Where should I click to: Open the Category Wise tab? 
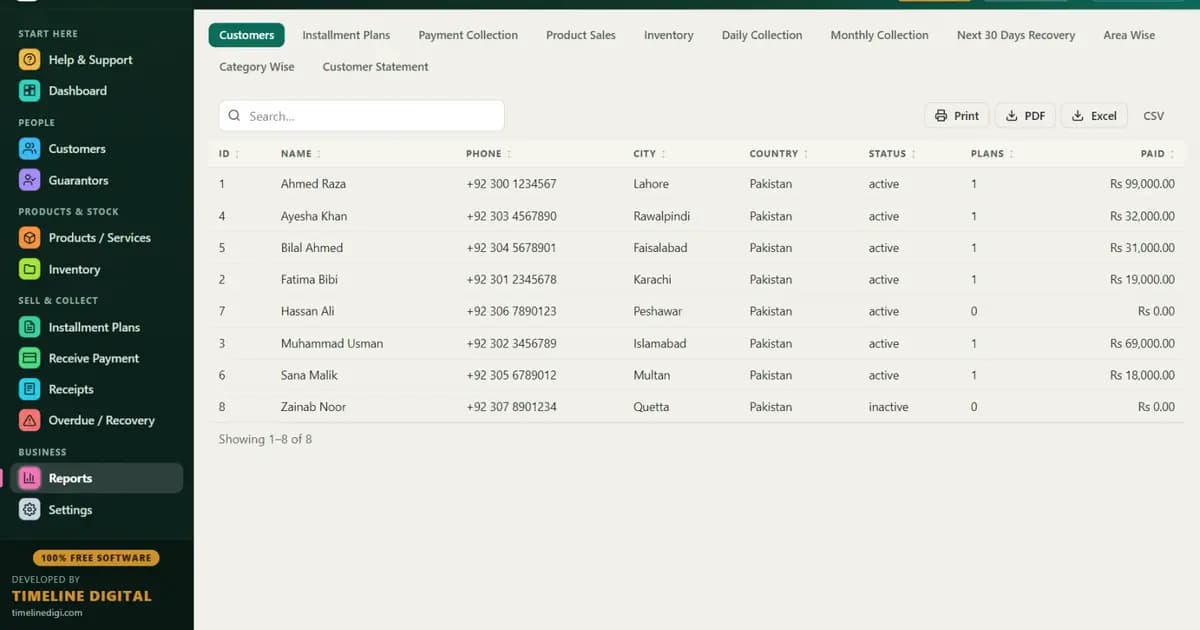(257, 67)
